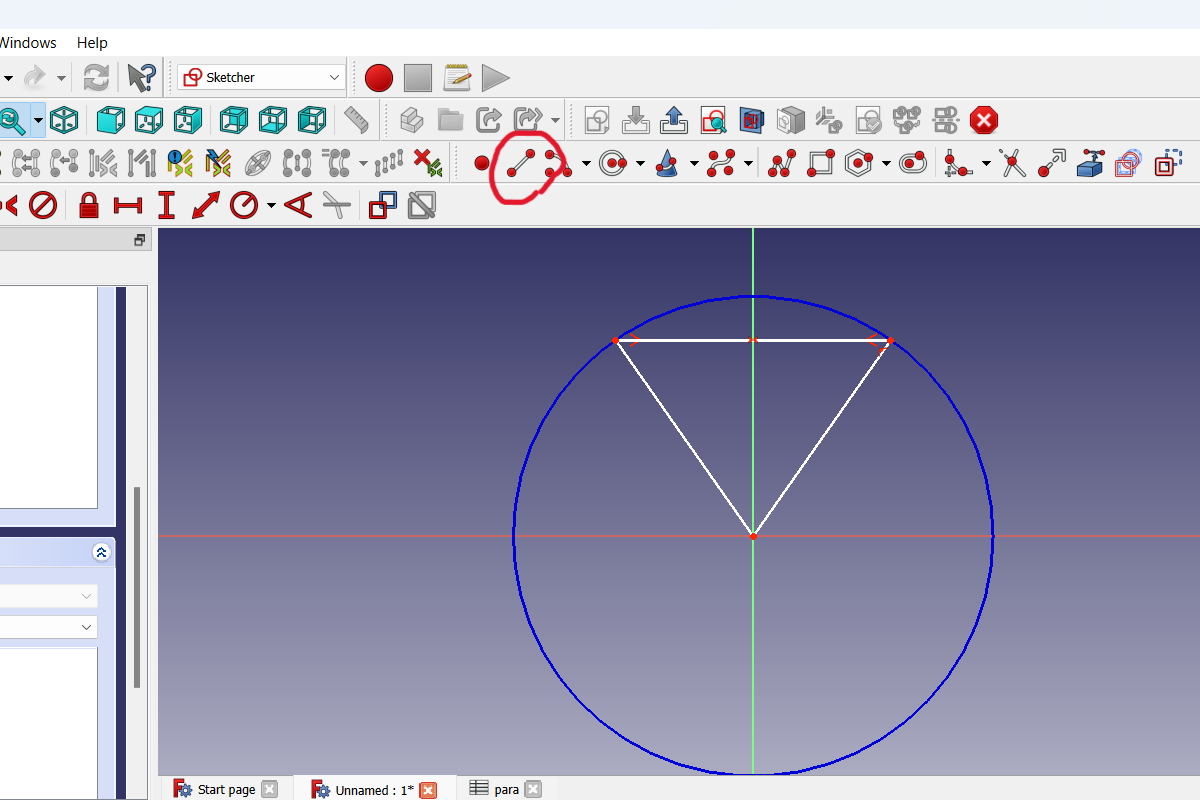Click the left panel vertical scrollbar
The height and width of the screenshot is (800, 1200).
[137, 588]
